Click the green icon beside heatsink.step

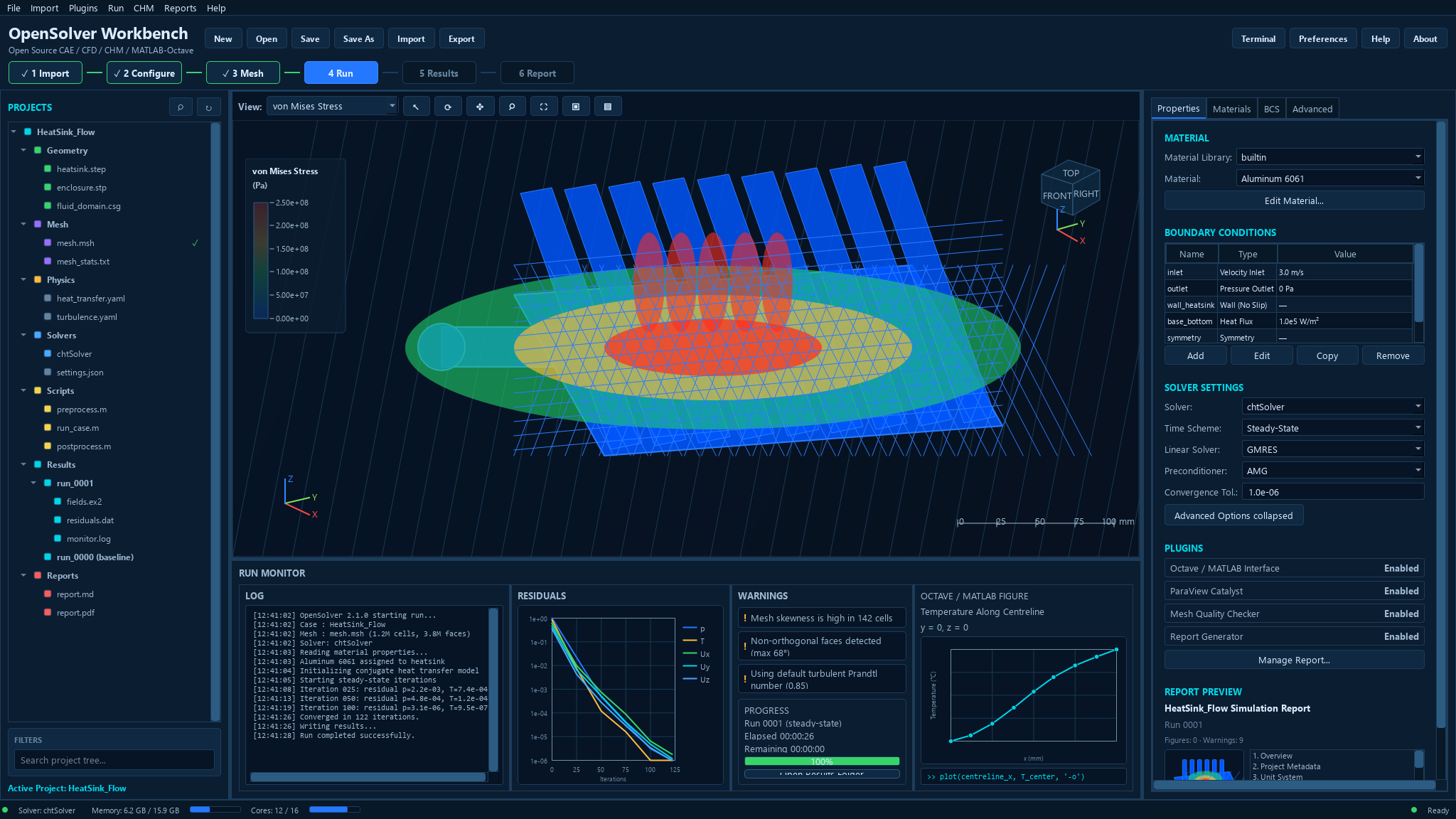[x=48, y=169]
